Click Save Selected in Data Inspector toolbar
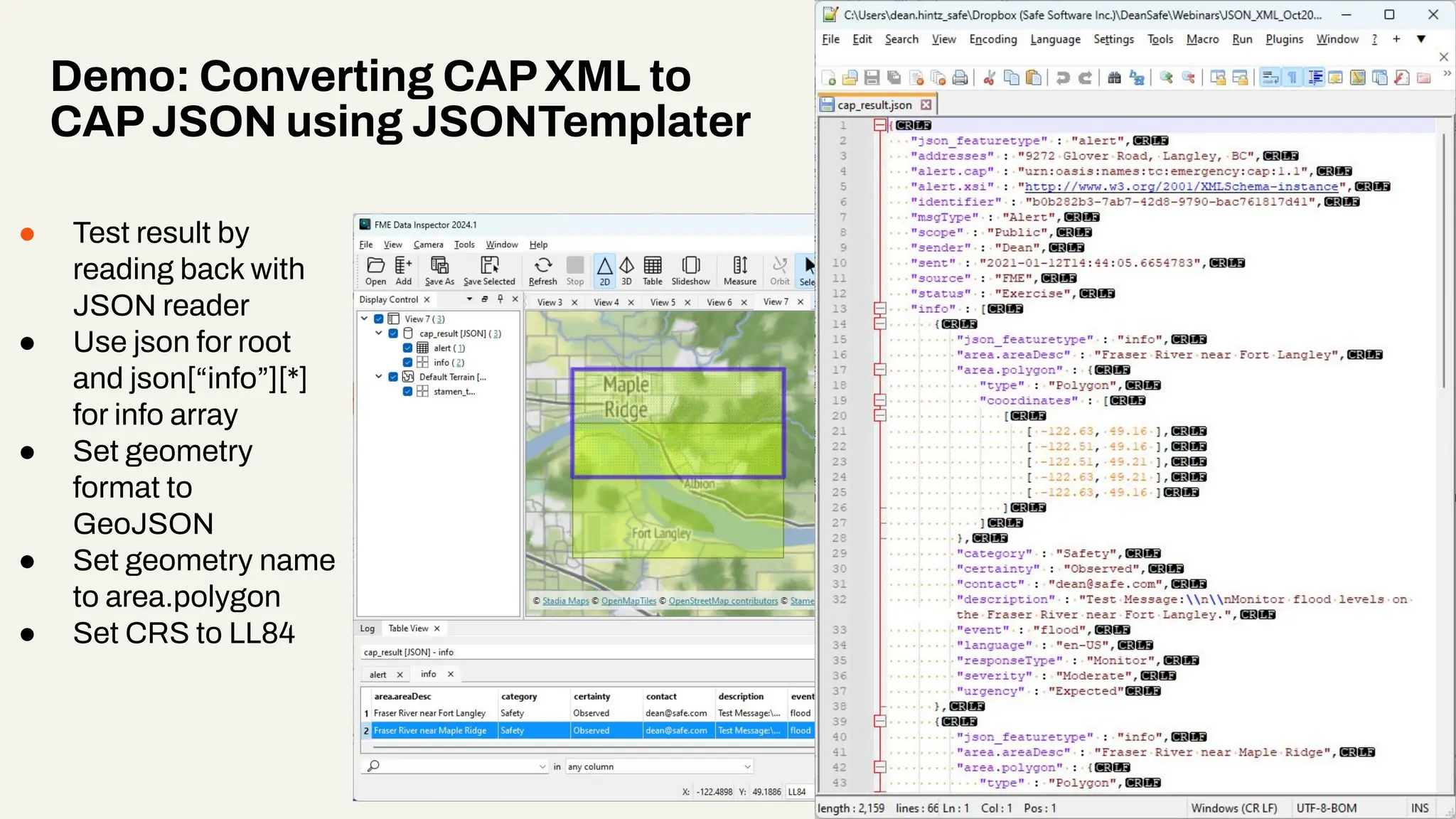This screenshot has height=819, width=1456. pos(489,271)
